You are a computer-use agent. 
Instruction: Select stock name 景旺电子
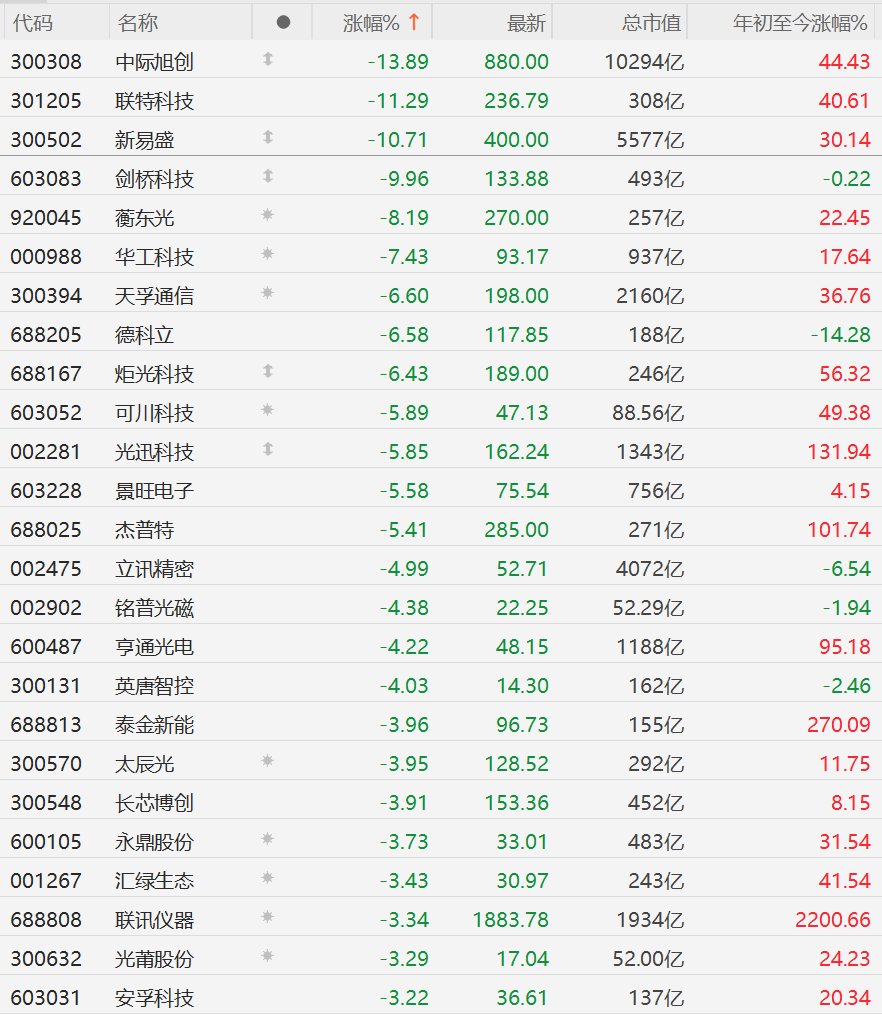[x=155, y=491]
